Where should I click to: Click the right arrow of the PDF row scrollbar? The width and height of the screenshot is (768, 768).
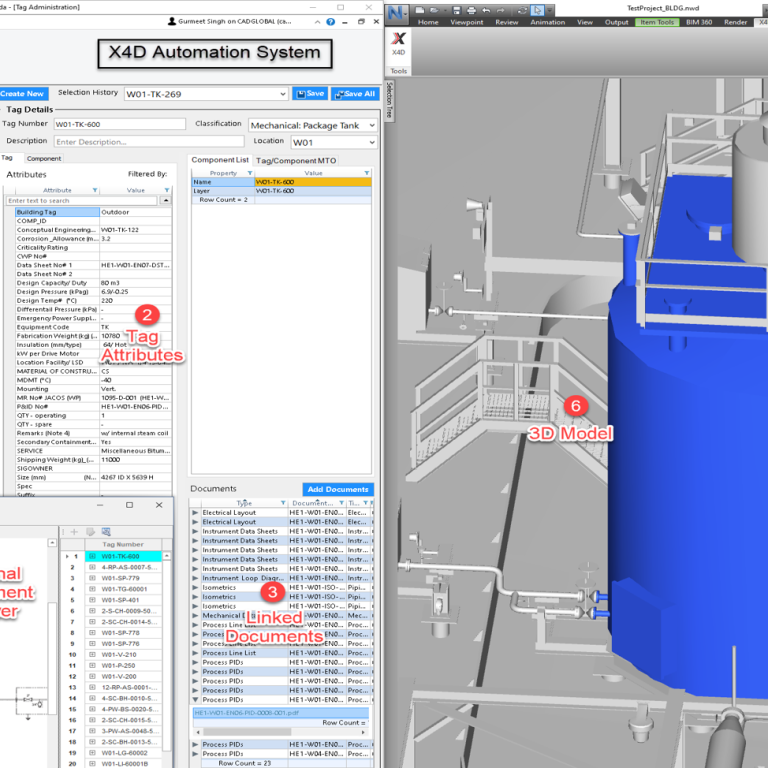tap(363, 732)
